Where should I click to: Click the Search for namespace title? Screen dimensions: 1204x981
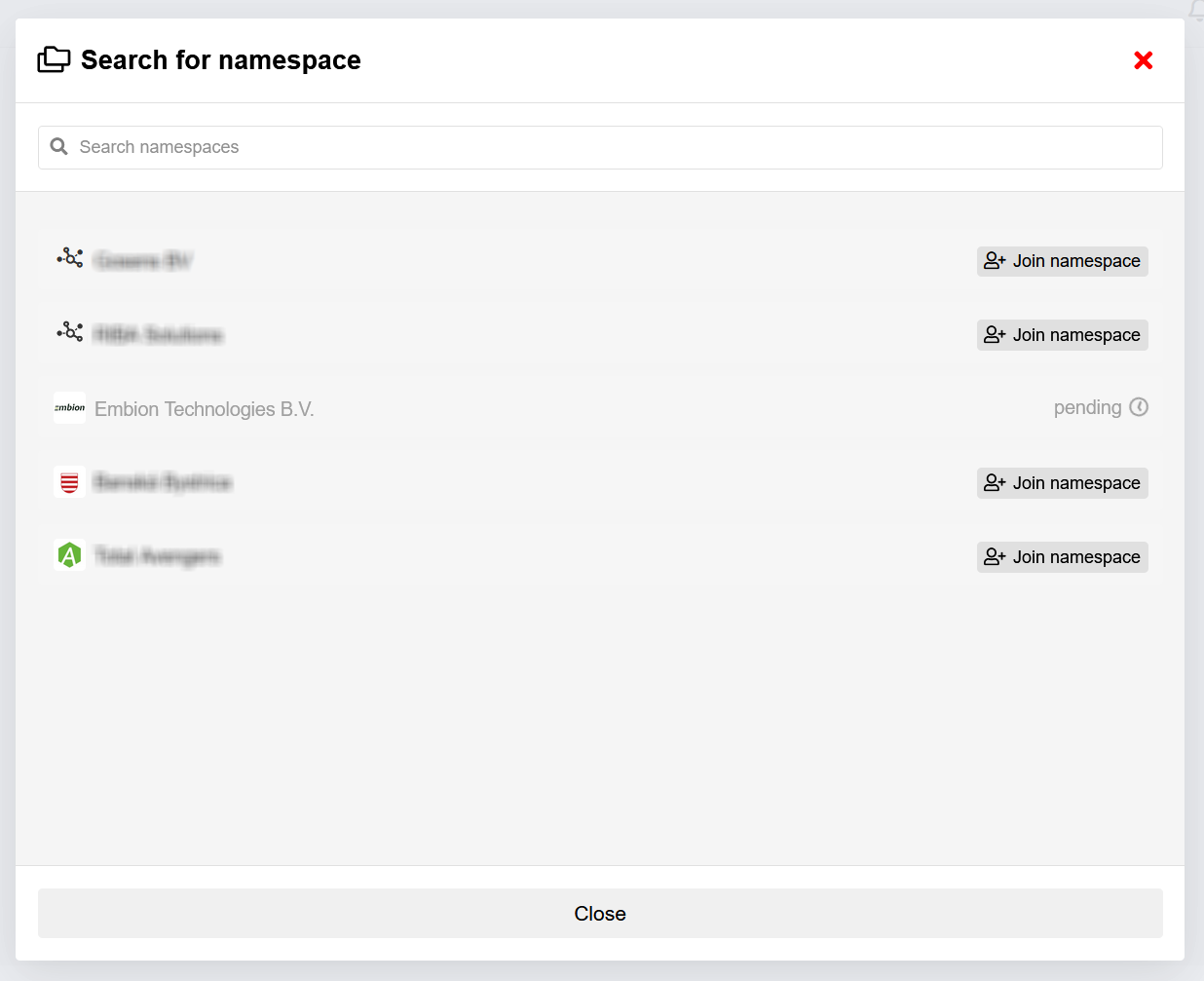(x=220, y=60)
